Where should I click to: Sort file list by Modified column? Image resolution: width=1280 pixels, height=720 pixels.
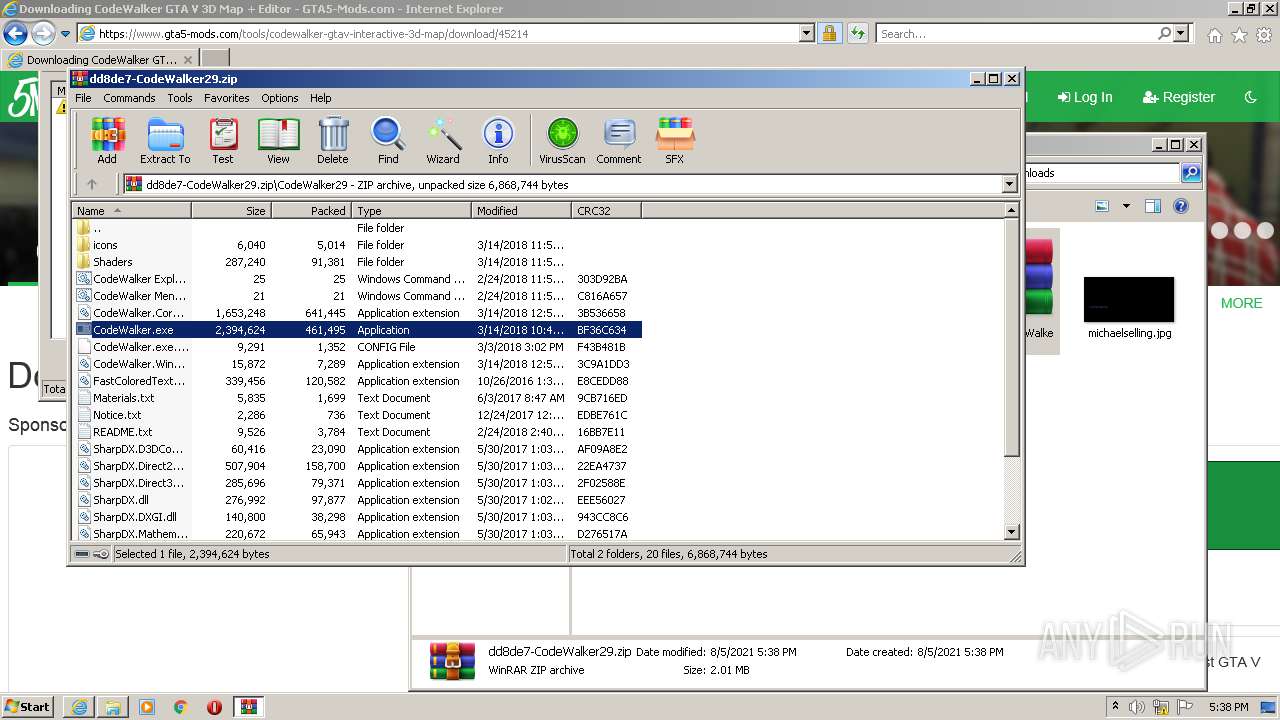point(522,211)
